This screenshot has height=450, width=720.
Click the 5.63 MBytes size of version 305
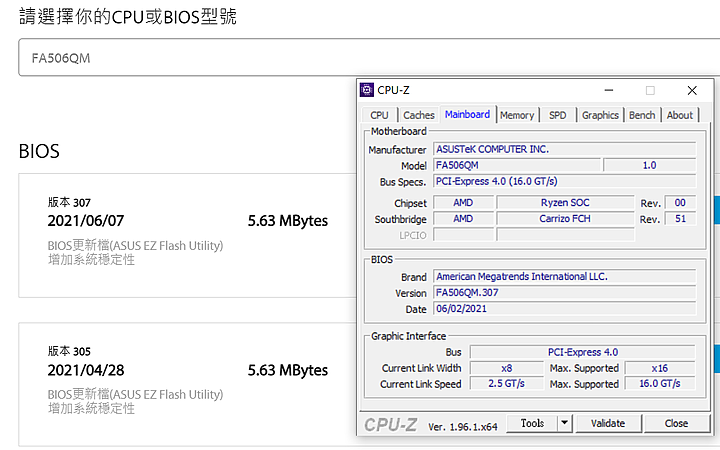pyautogui.click(x=288, y=370)
